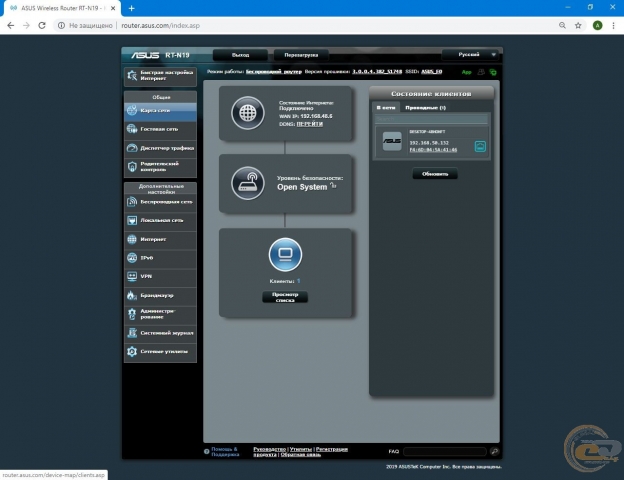Viewport: 624px width, 480px height.
Task: Click the browser address bar URL
Action: click(x=160, y=25)
